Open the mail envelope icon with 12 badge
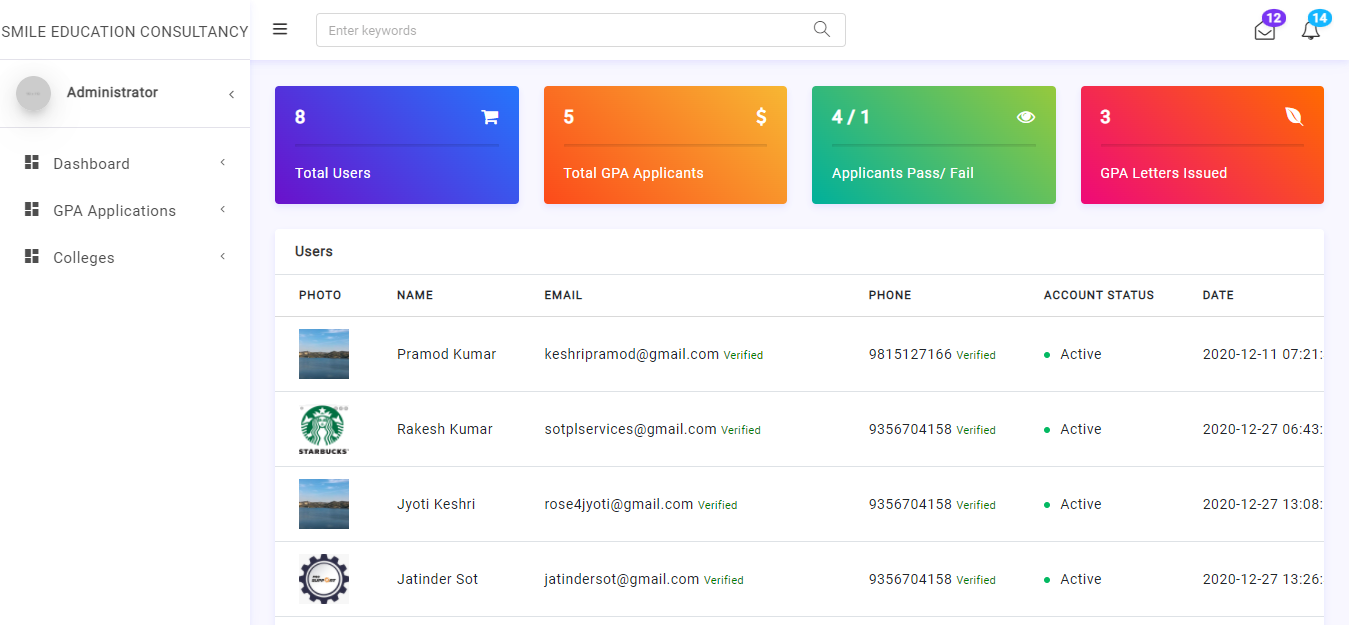 click(1265, 30)
